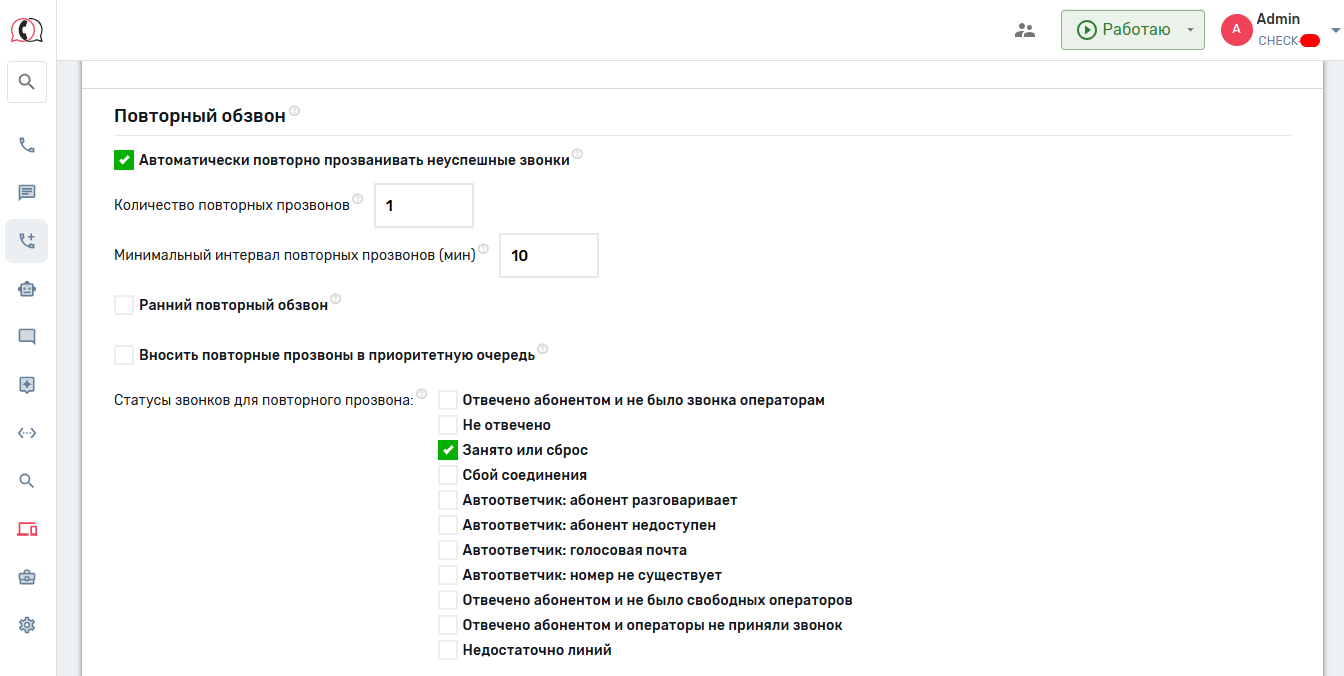Click the Admin user avatar
The height and width of the screenshot is (676, 1344).
pos(1236,30)
